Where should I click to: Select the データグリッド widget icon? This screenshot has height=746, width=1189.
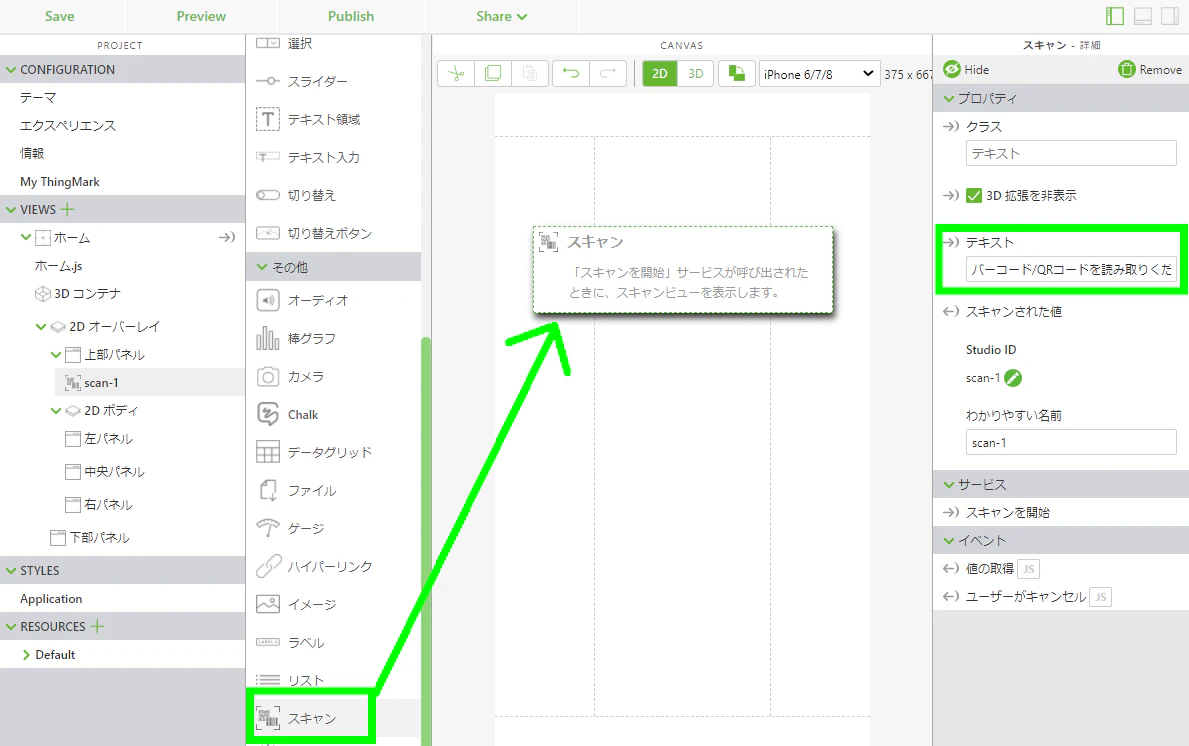[x=268, y=453]
